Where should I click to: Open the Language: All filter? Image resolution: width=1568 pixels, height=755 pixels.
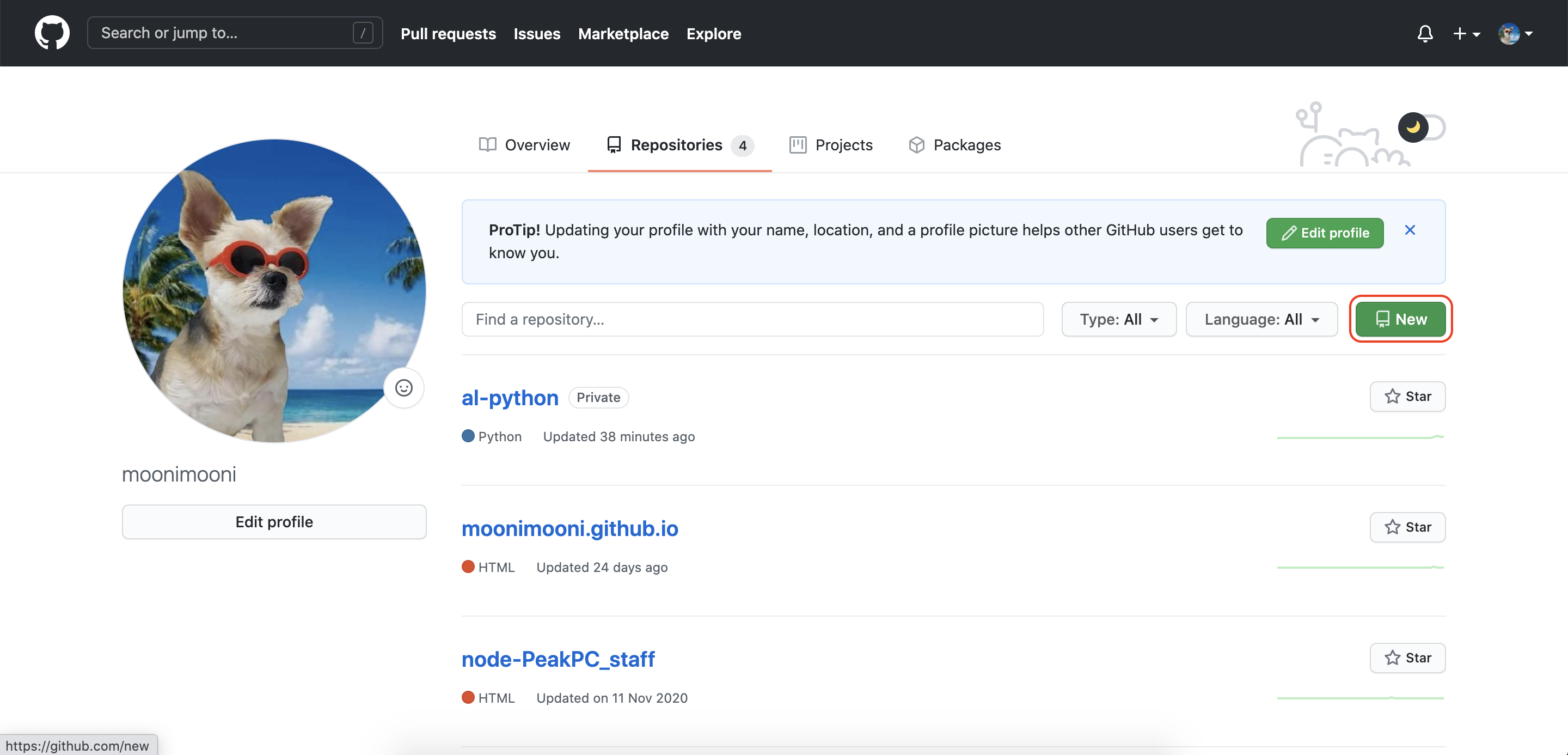1261,319
